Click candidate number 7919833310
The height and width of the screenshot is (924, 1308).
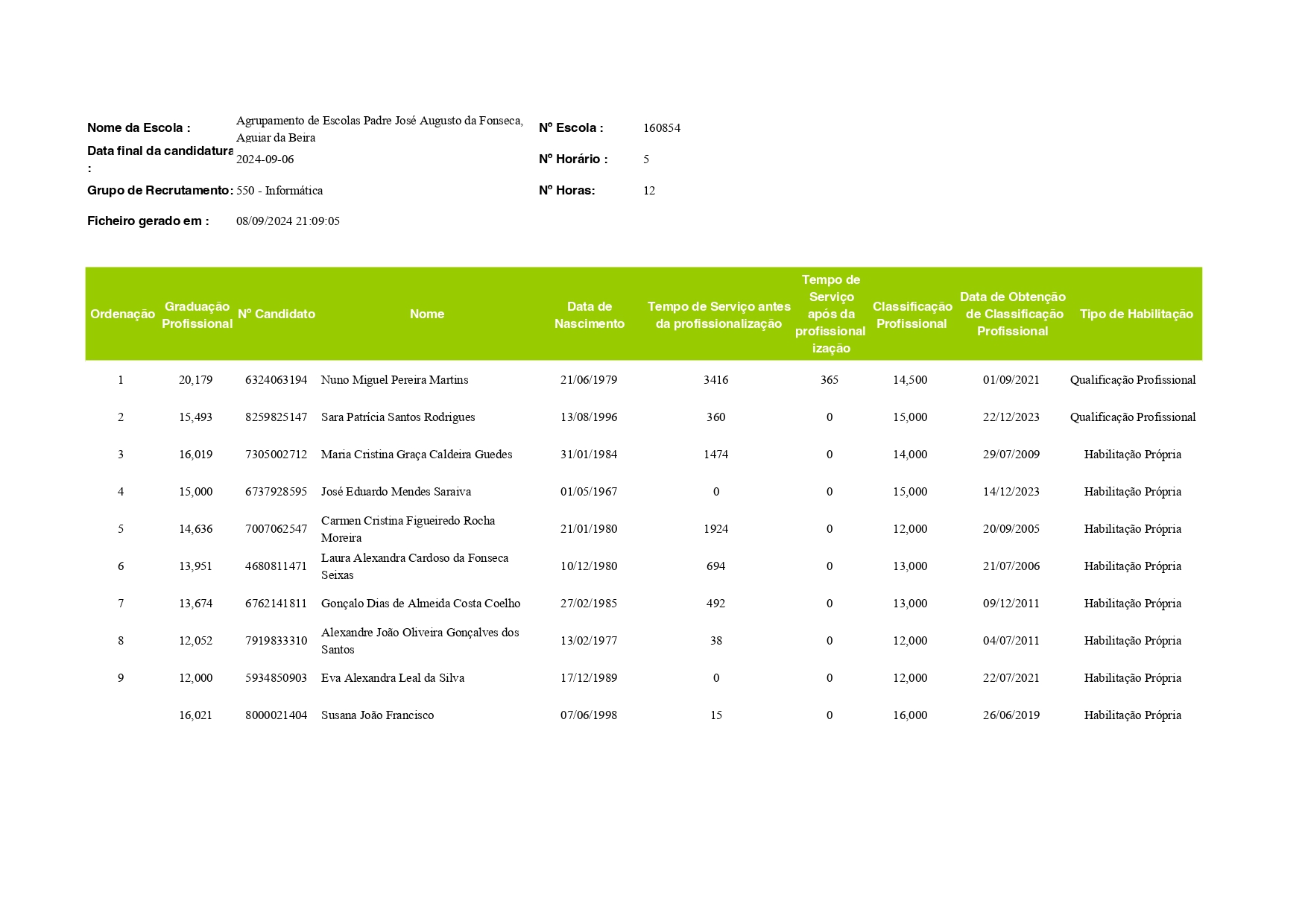pyautogui.click(x=276, y=641)
